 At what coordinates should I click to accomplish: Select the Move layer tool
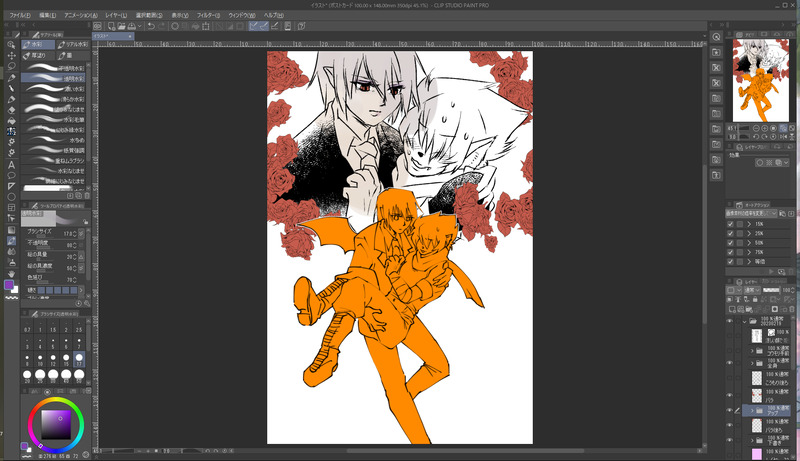click(11, 55)
